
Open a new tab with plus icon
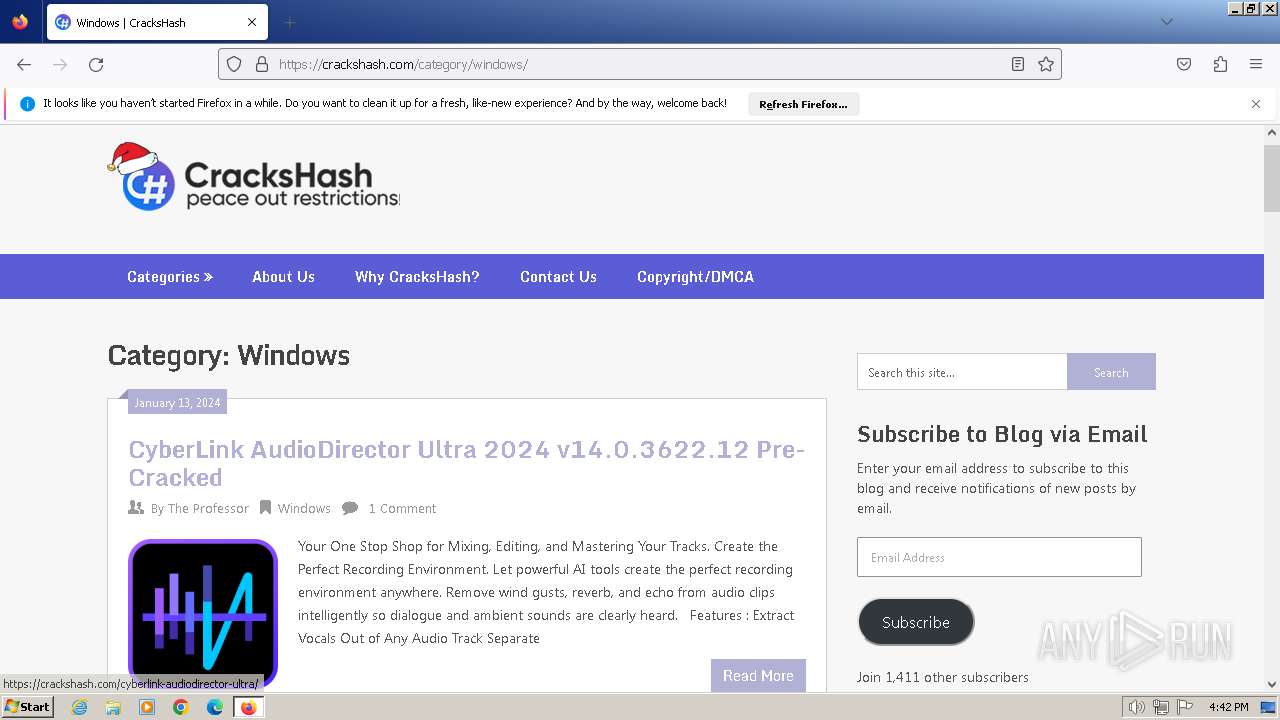pos(289,22)
